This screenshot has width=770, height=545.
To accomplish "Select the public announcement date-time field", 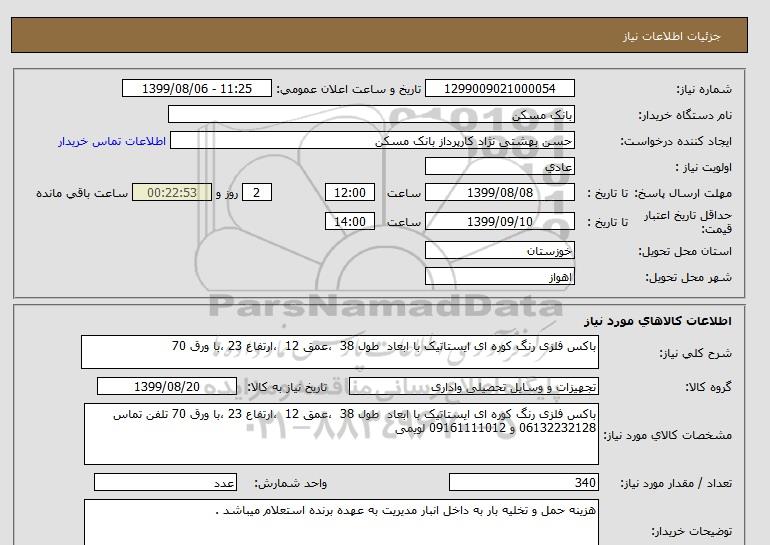I will [195, 89].
